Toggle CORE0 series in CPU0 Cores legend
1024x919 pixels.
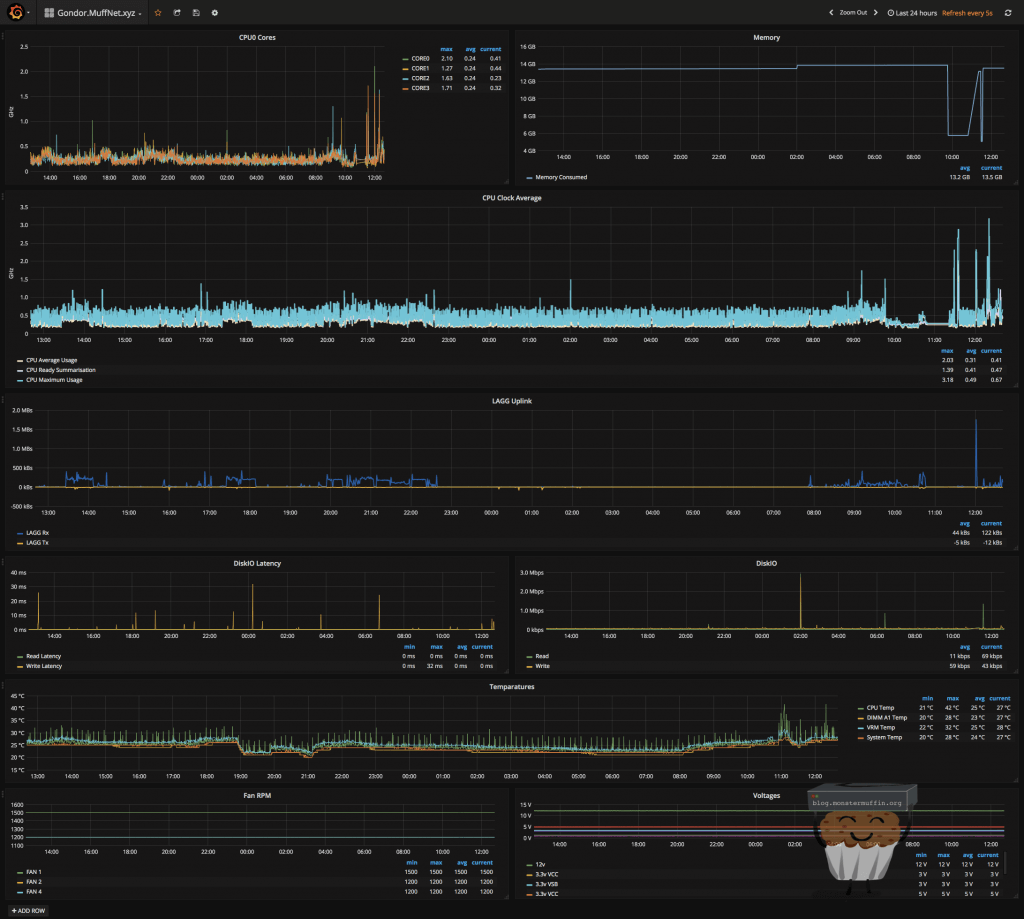[420, 59]
